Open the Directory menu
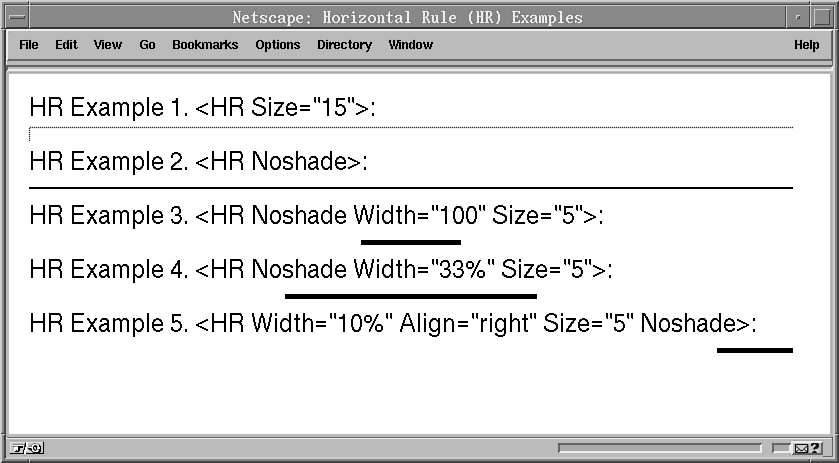This screenshot has width=839, height=463. 344,45
